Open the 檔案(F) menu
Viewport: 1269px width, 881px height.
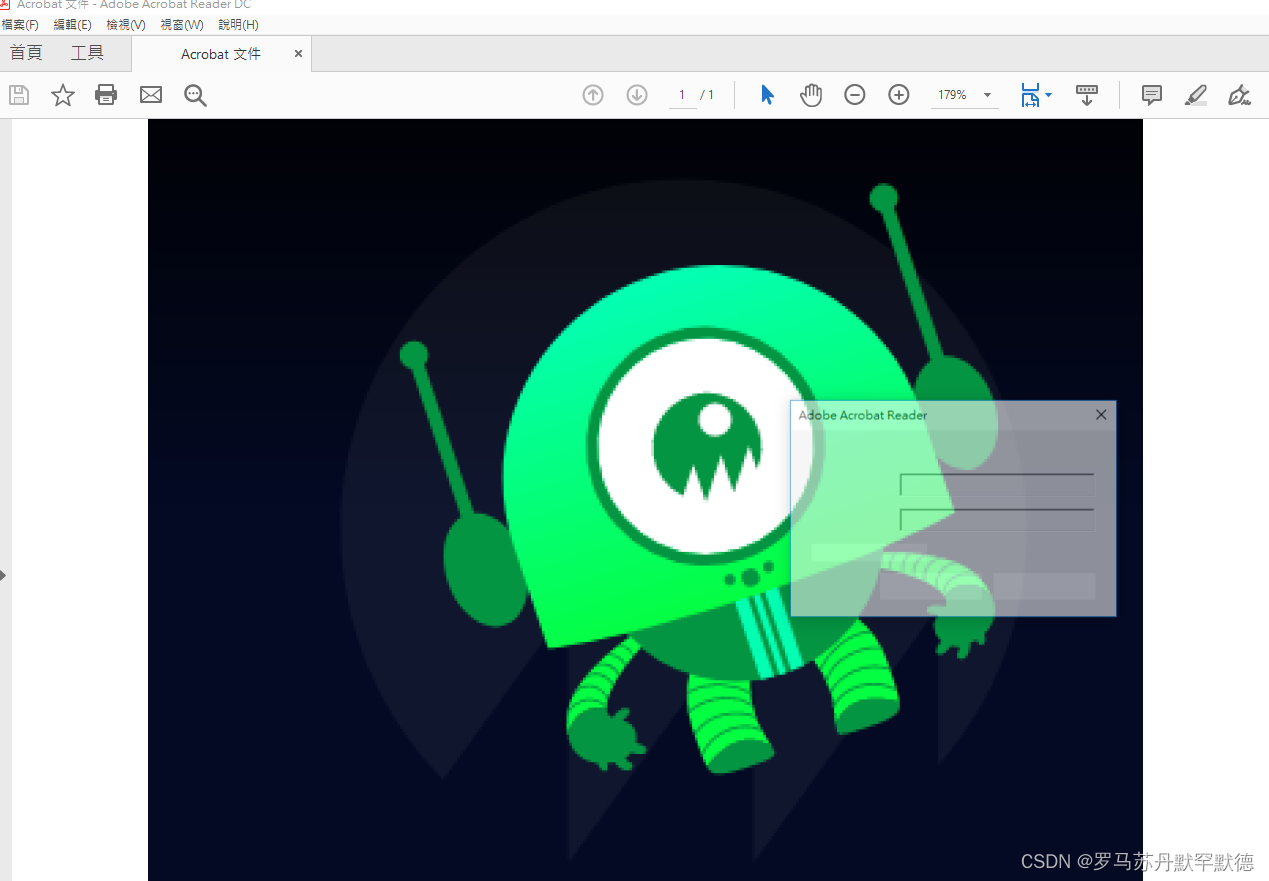pos(21,25)
